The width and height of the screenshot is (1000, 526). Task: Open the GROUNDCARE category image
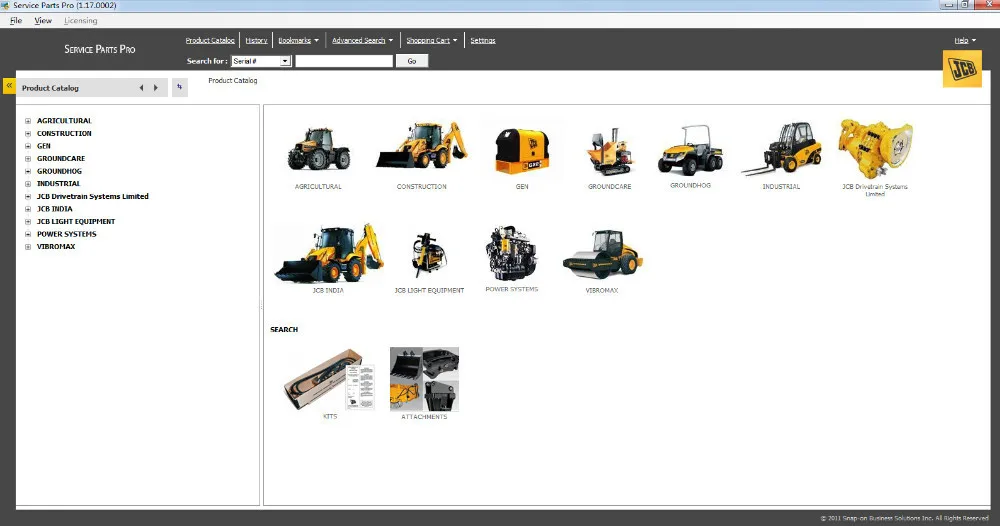[609, 151]
